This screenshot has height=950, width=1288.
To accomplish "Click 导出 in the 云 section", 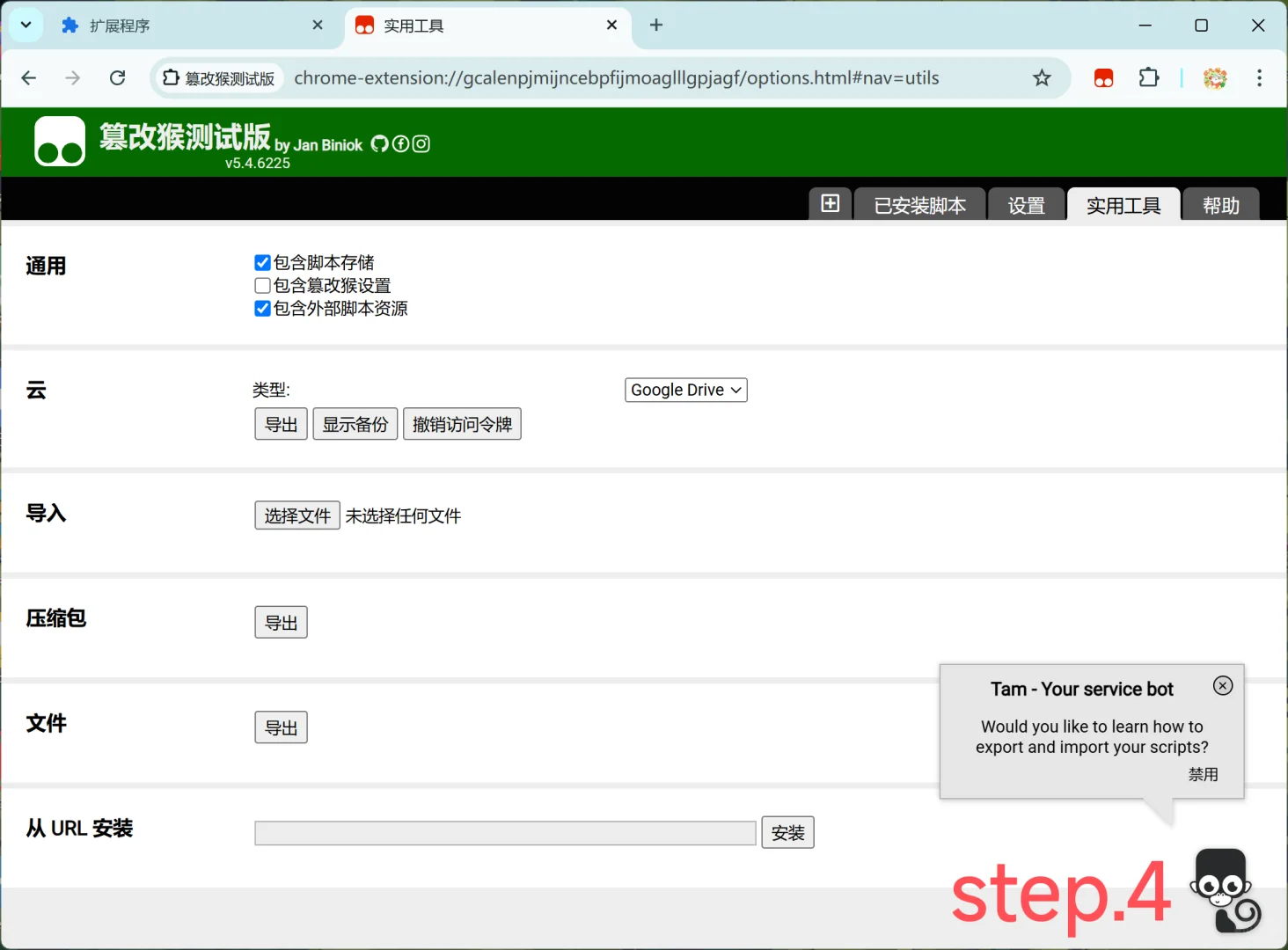I will click(x=282, y=424).
